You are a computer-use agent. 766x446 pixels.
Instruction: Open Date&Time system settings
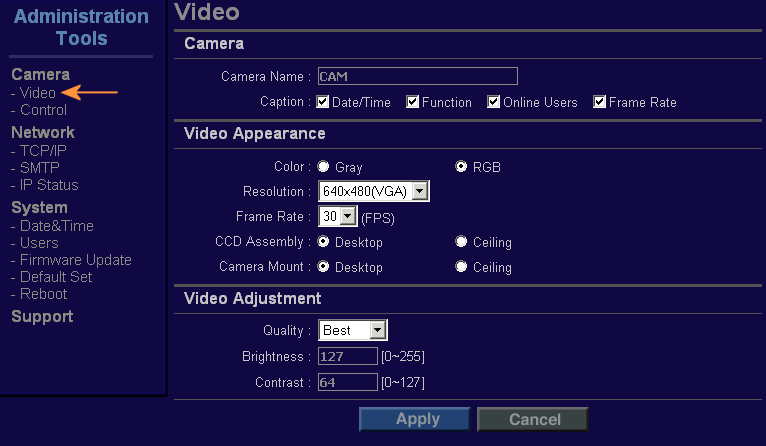click(57, 226)
